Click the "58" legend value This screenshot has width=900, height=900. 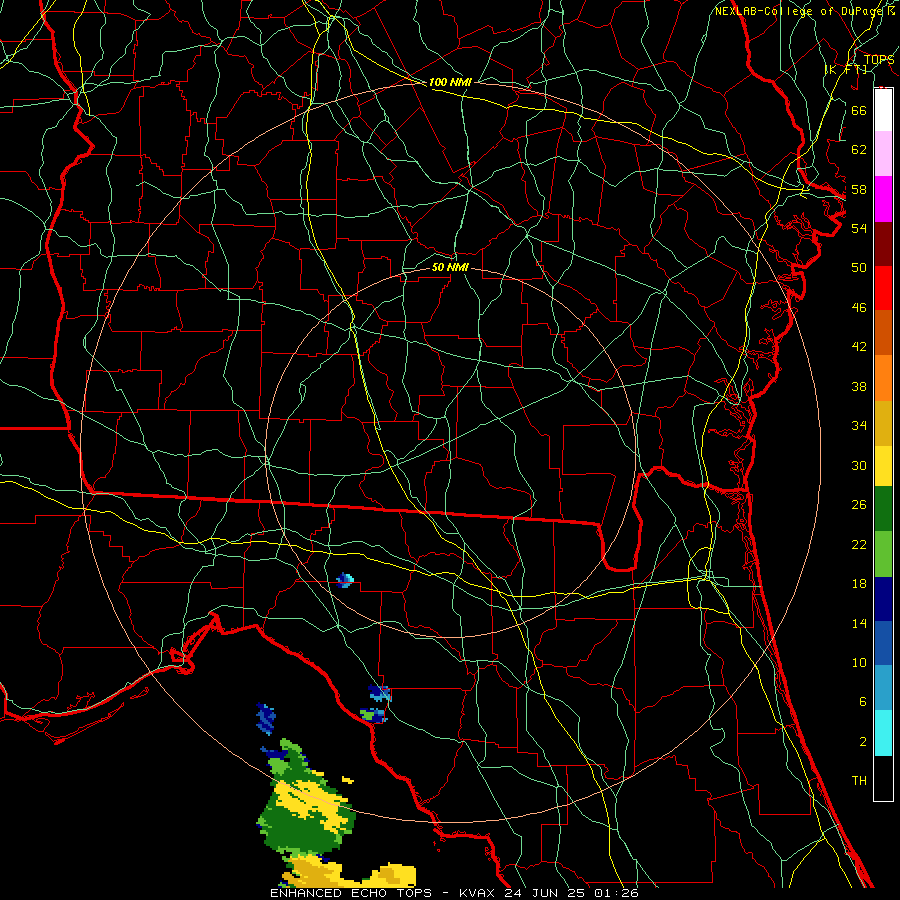tap(859, 189)
